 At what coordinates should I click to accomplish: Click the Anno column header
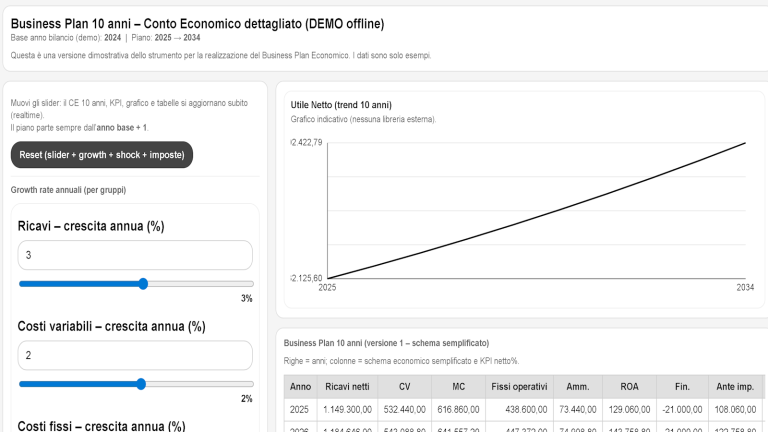point(300,387)
